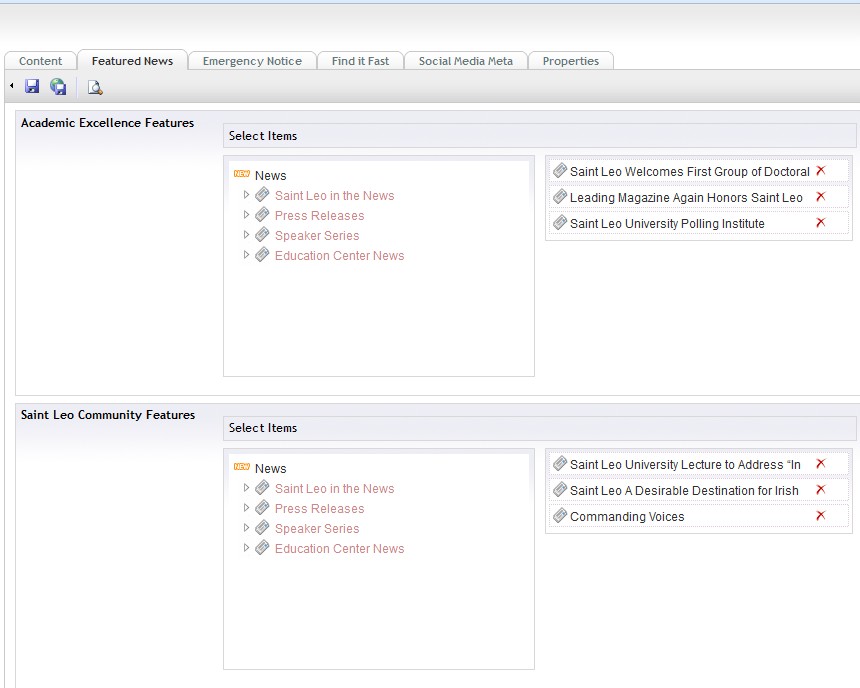Select 'Education Center News' in Community Features tree

(340, 549)
